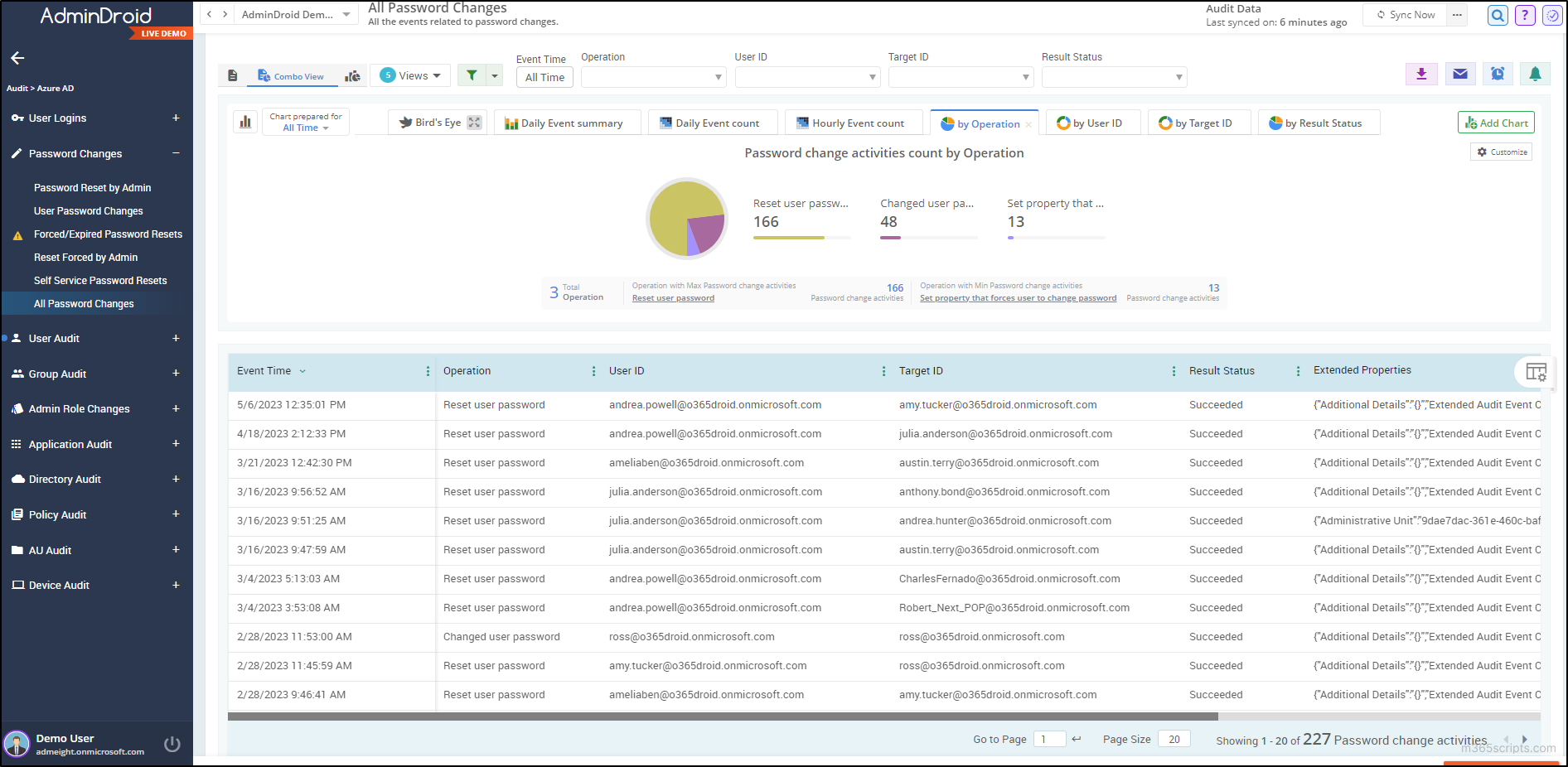Schedule the report via the alarm clock icon
The height and width of the screenshot is (767, 1568).
(x=1498, y=74)
